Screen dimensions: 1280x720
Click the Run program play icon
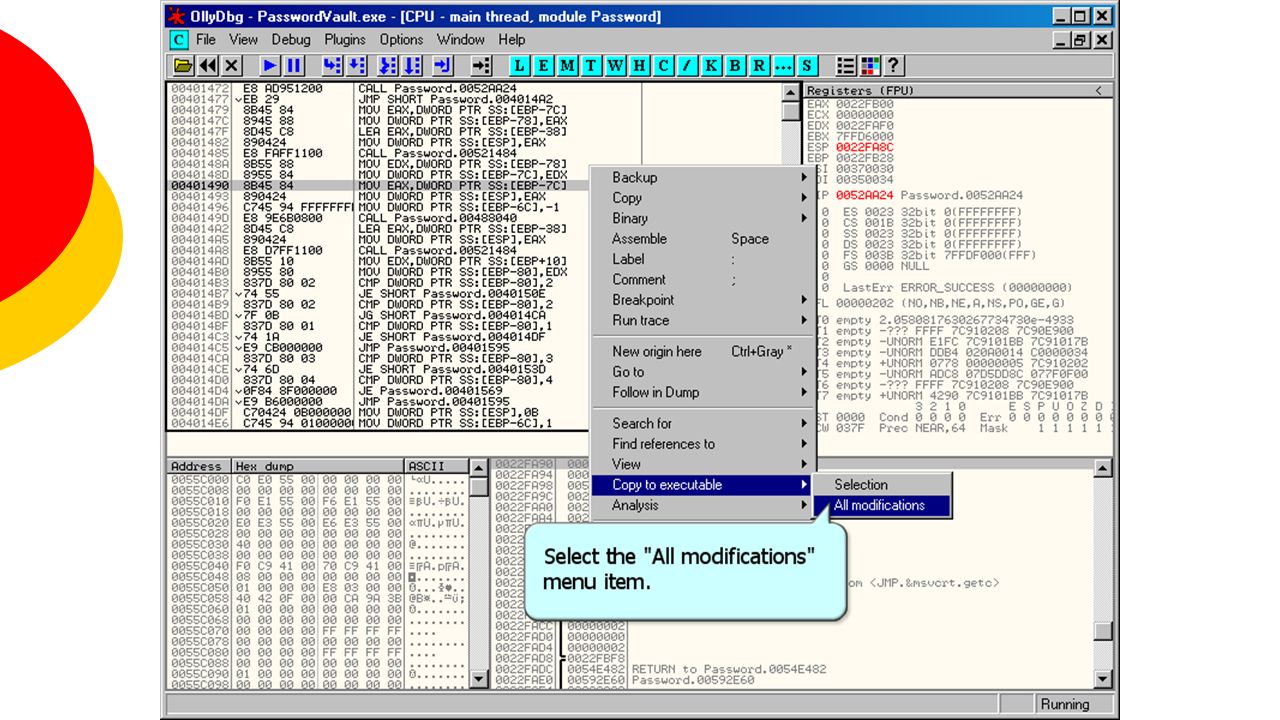pyautogui.click(x=270, y=66)
